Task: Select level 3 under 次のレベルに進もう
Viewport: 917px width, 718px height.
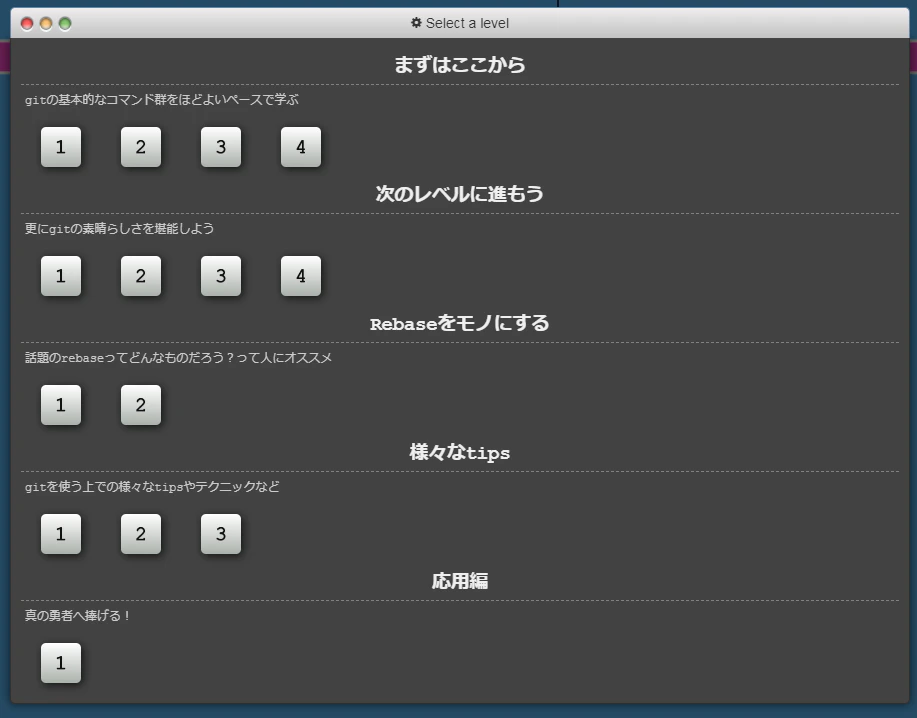Action: point(221,276)
